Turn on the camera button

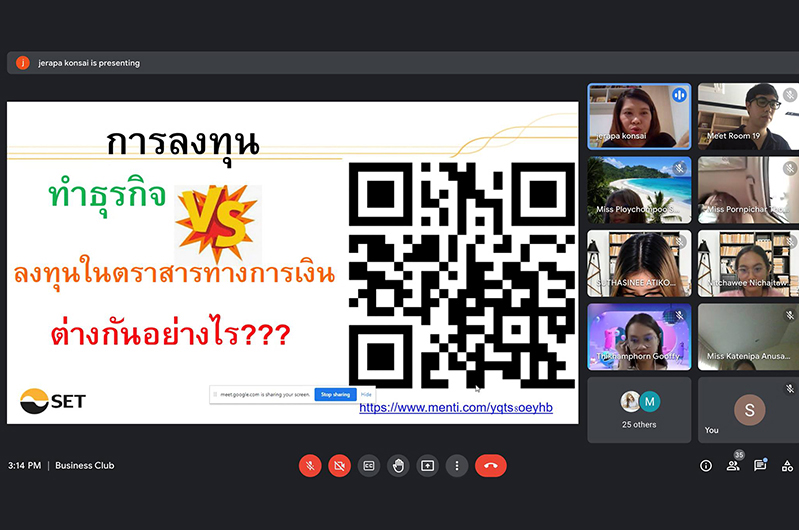pos(339,466)
